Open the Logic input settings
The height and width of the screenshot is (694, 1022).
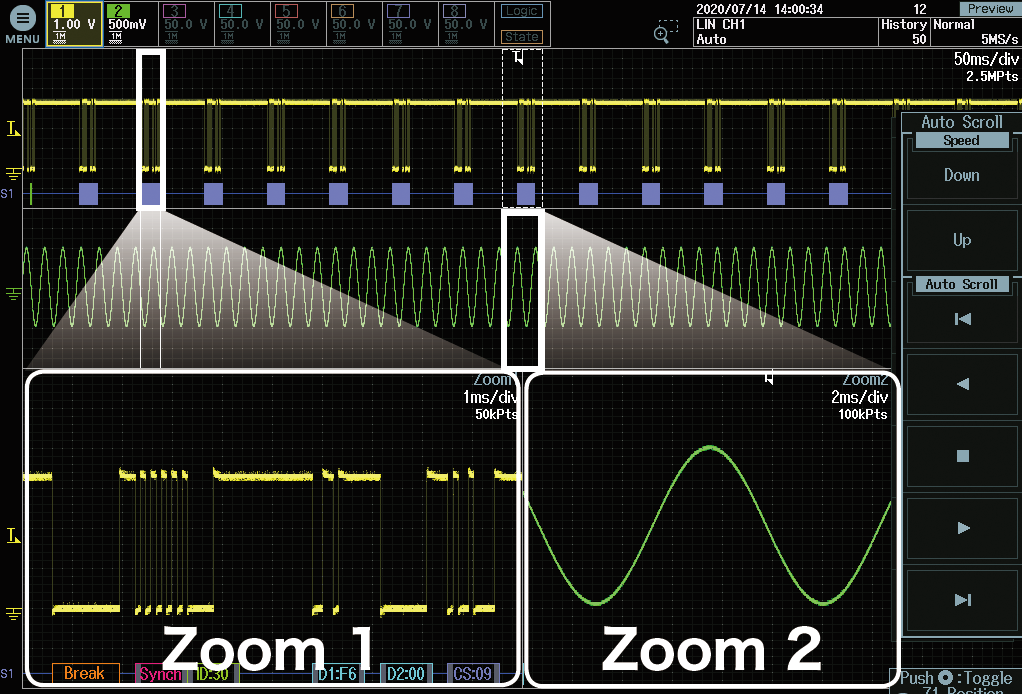[522, 11]
